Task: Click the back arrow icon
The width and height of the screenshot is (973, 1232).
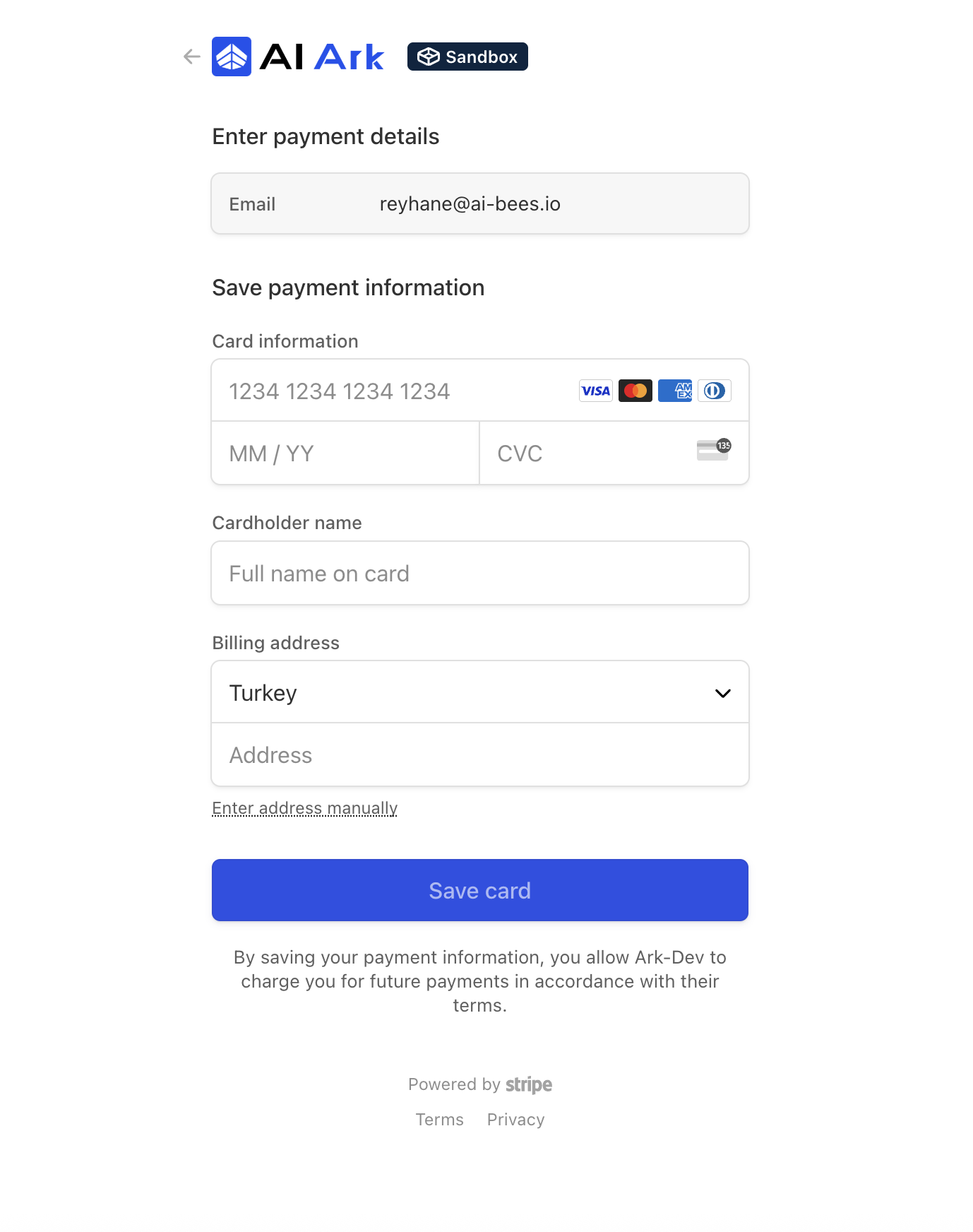Action: tap(191, 57)
